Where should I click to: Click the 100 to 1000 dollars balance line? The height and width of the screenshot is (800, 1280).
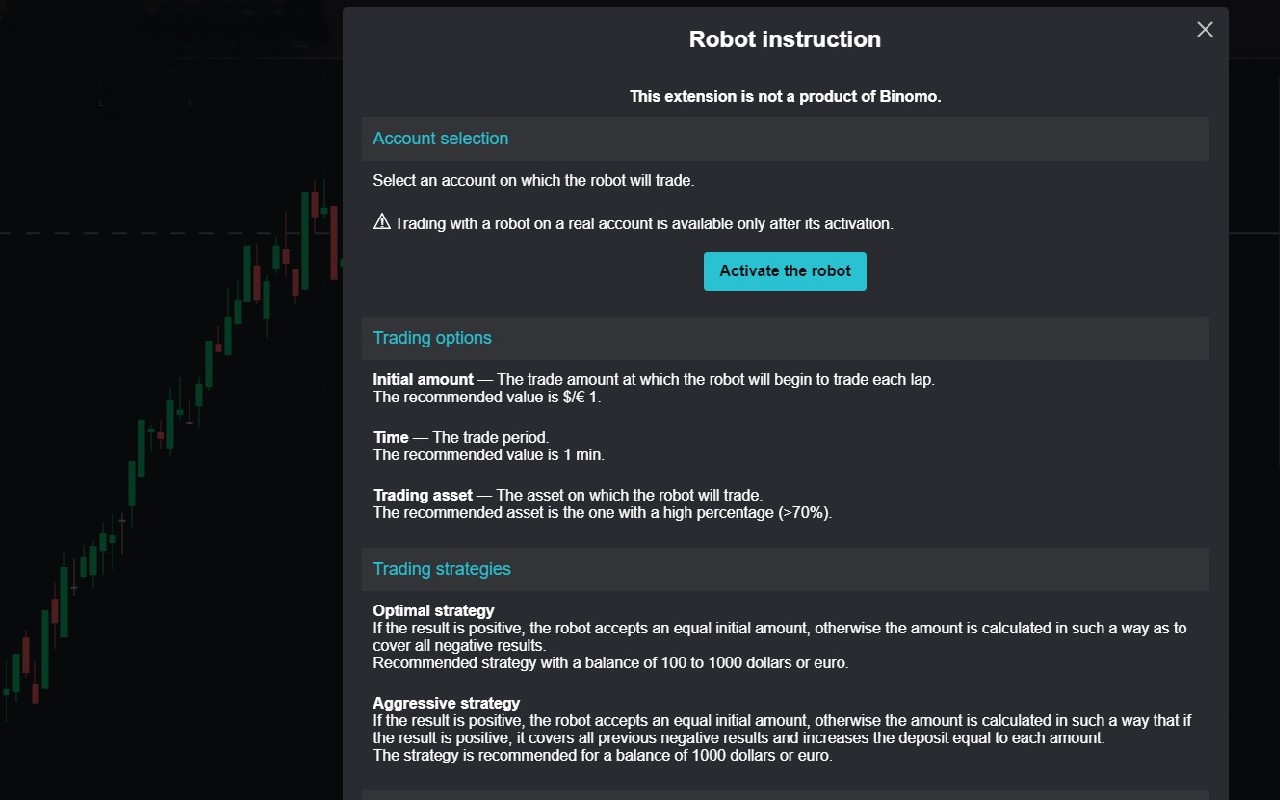[610, 662]
